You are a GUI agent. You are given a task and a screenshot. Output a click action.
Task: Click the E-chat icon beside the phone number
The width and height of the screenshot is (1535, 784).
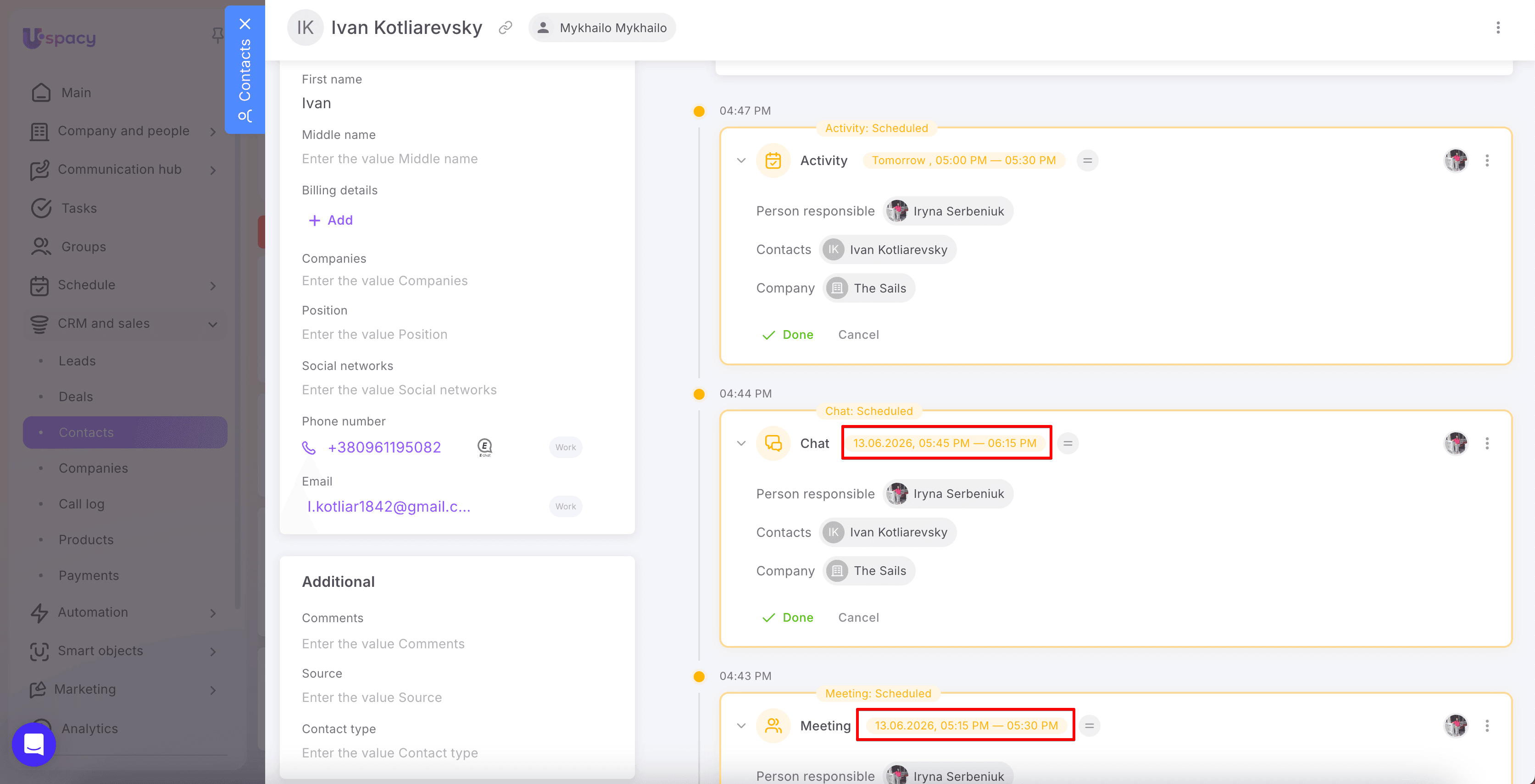[485, 447]
